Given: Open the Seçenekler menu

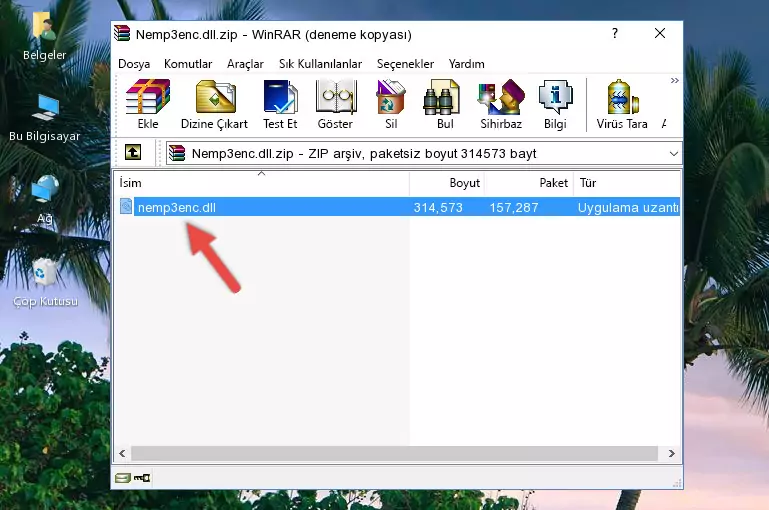Looking at the screenshot, I should (405, 64).
